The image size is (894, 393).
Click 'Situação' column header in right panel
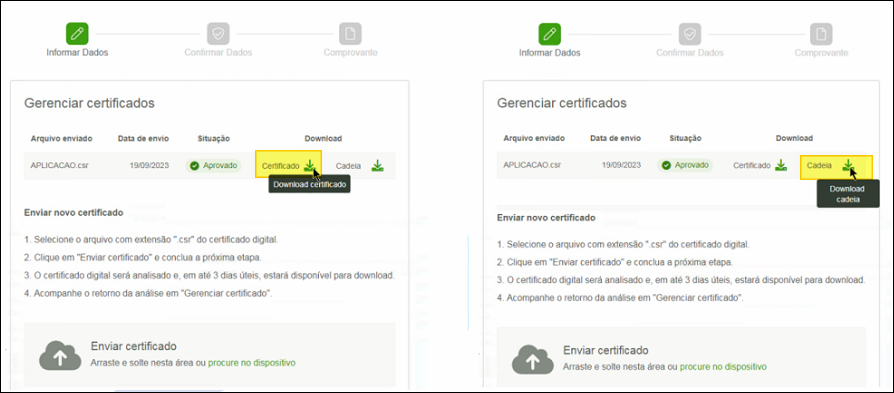tap(685, 138)
